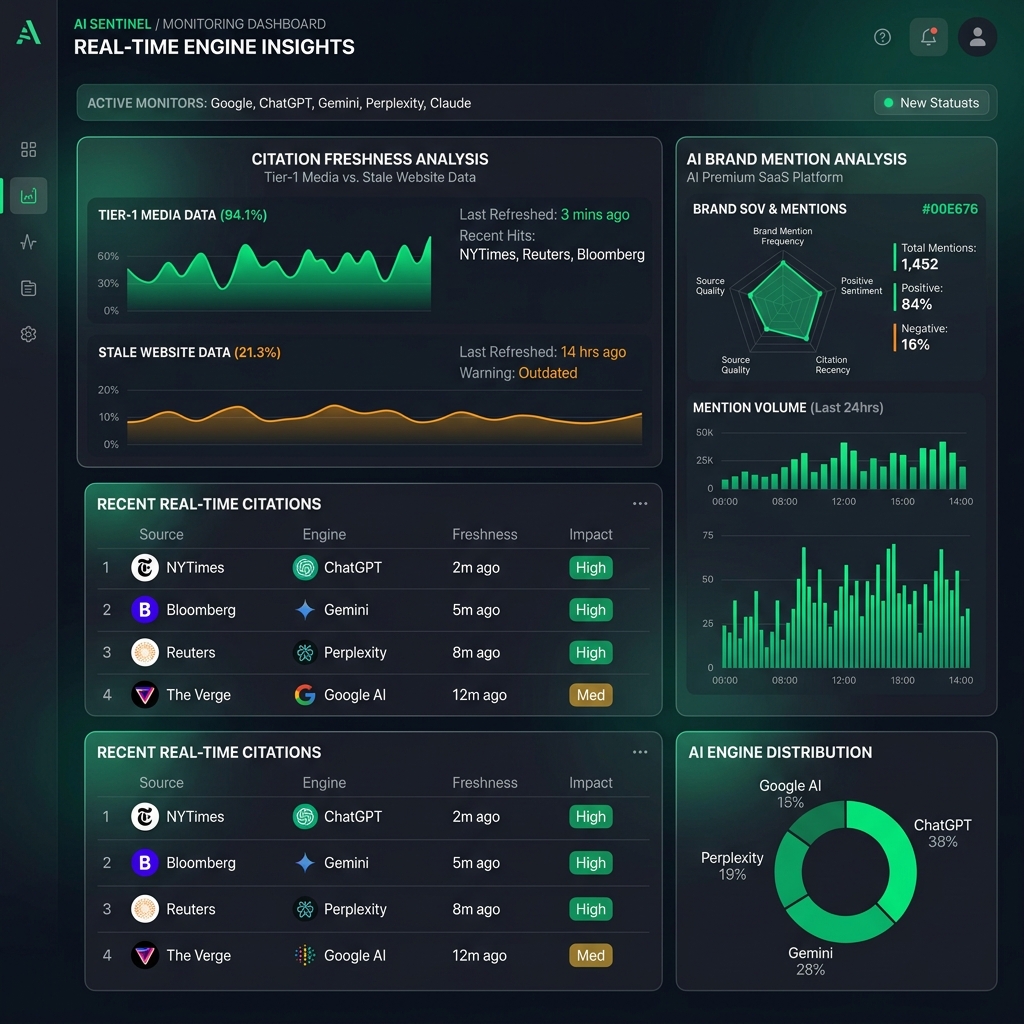The height and width of the screenshot is (1024, 1024).
Task: Click the AI Sentinel logo in sidebar
Action: 29,32
